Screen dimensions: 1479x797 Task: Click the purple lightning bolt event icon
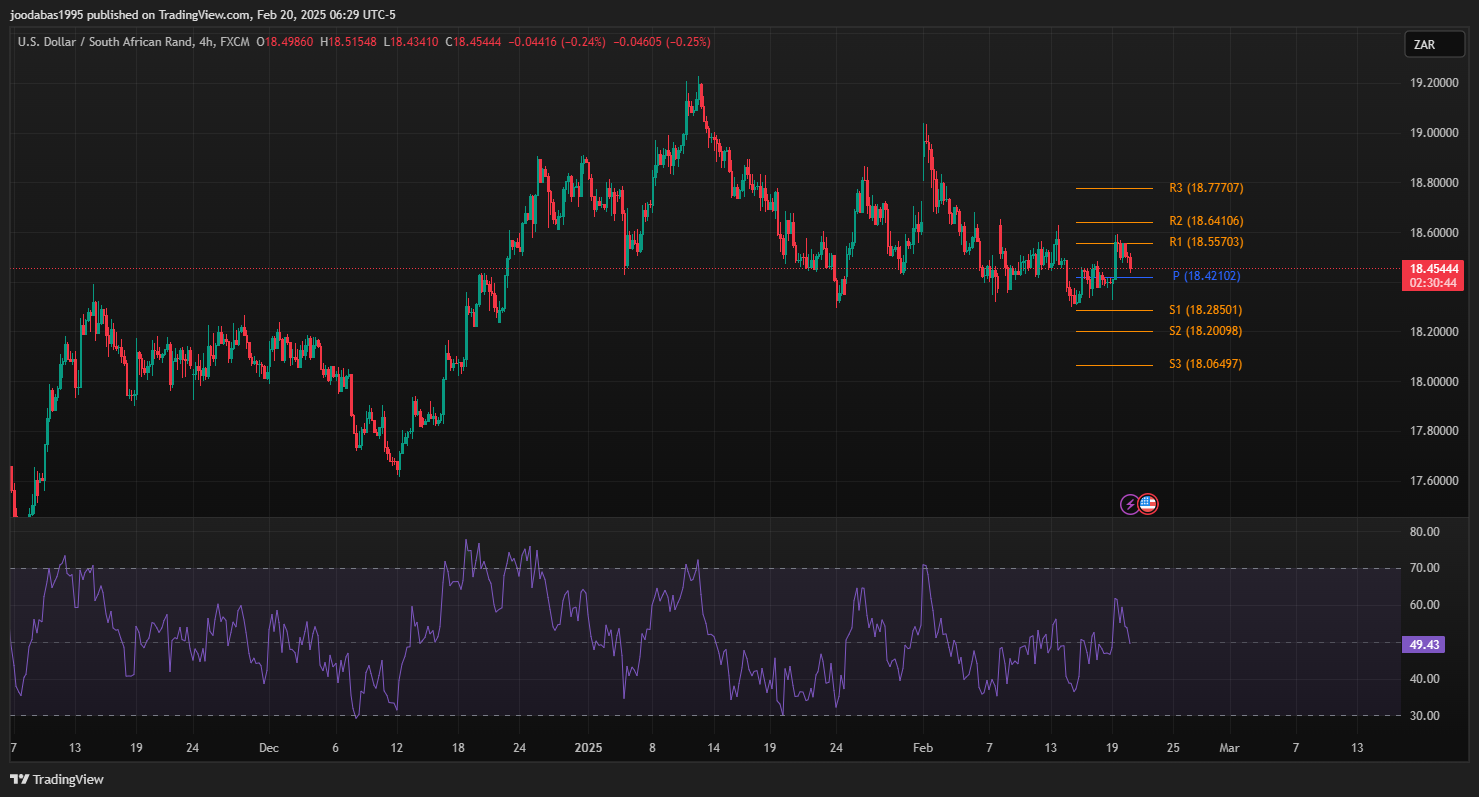click(x=1129, y=504)
